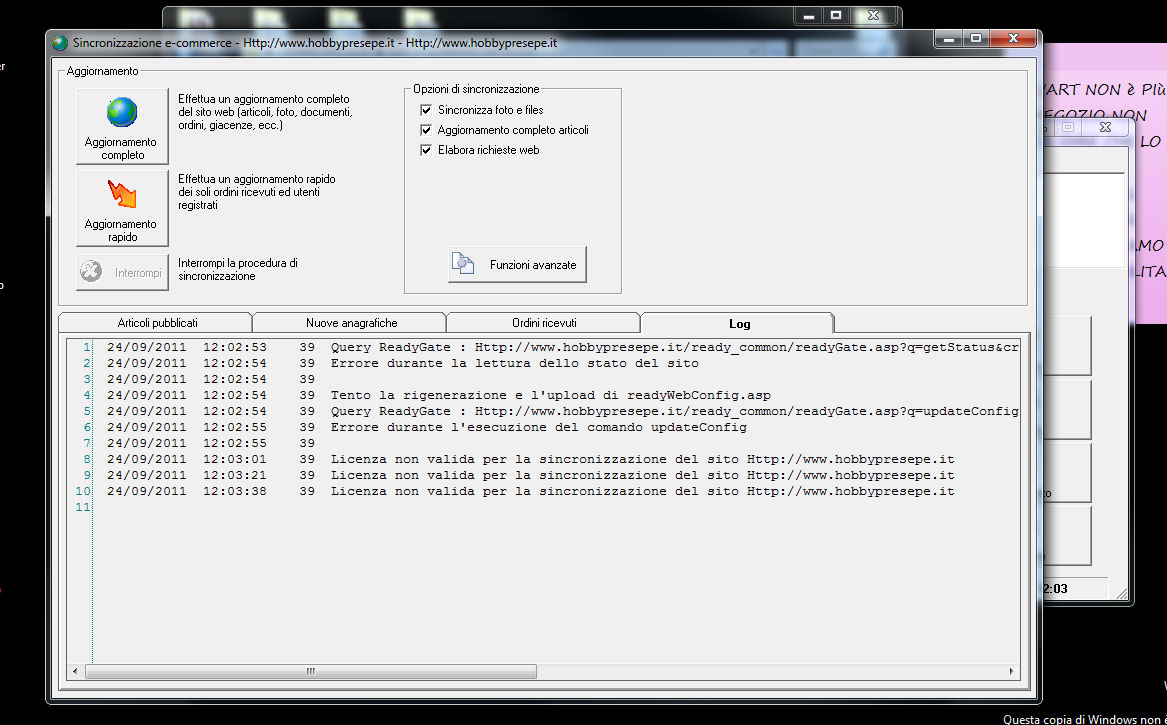Image resolution: width=1167 pixels, height=725 pixels.
Task: Click log line 1 Query ReadyGate getStatus
Action: pyautogui.click(x=674, y=347)
